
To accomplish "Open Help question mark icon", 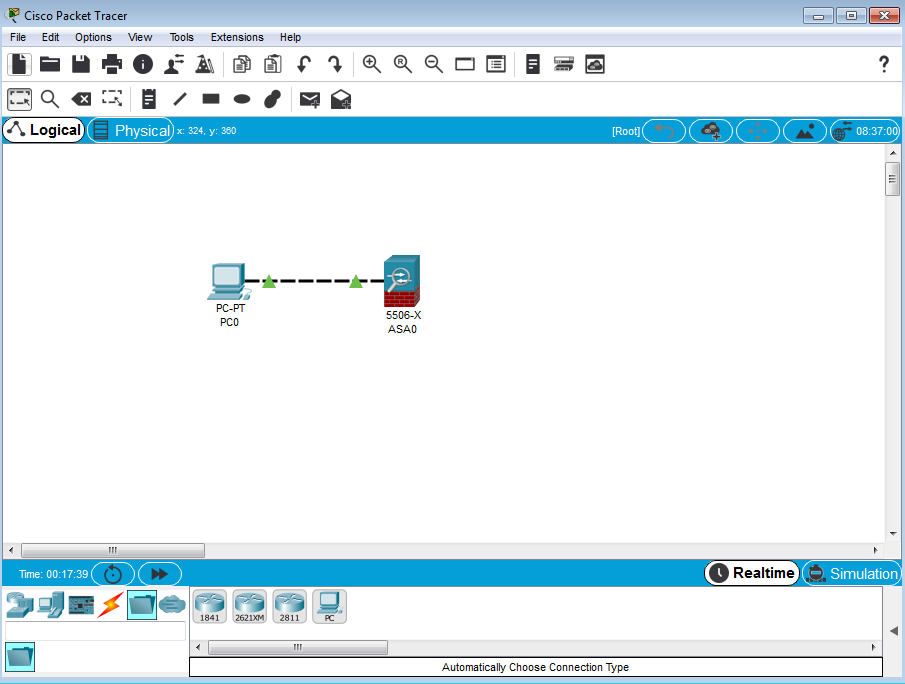I will tap(884, 64).
